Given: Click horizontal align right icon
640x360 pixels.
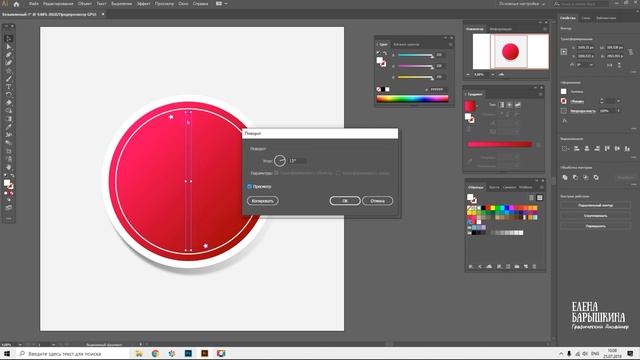Looking at the screenshot, I should coord(597,149).
